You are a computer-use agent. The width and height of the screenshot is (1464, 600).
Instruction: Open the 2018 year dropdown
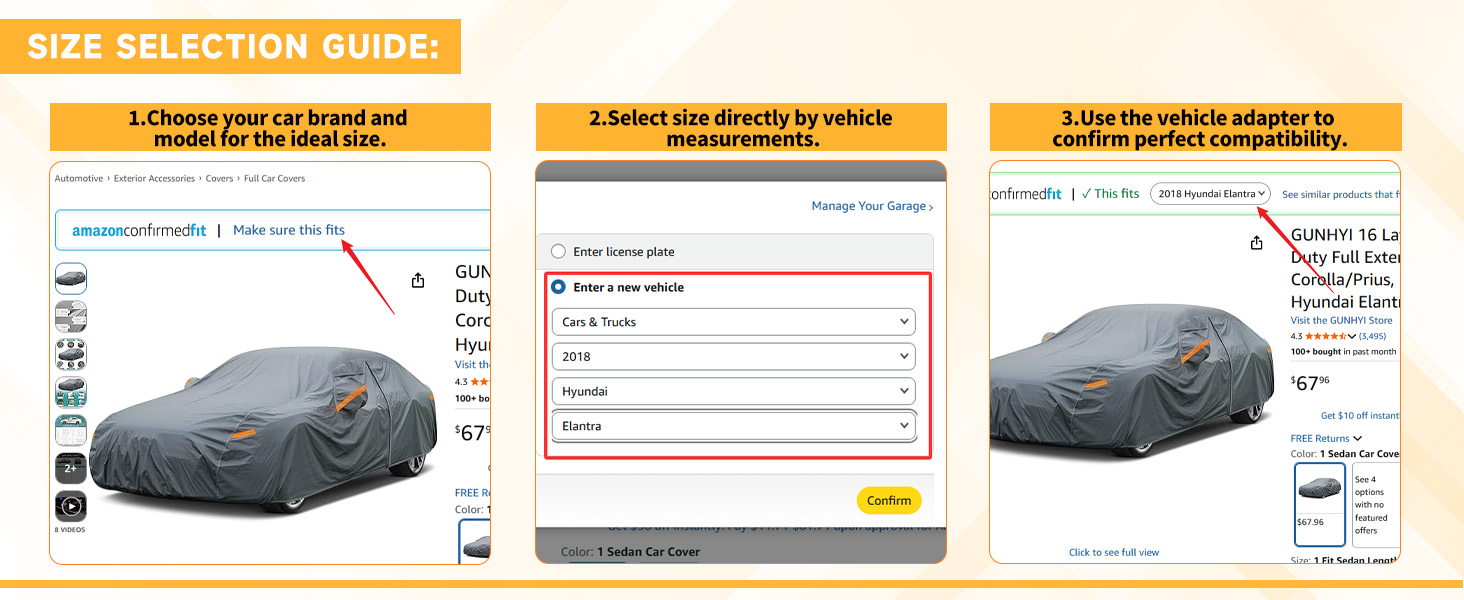(733, 356)
